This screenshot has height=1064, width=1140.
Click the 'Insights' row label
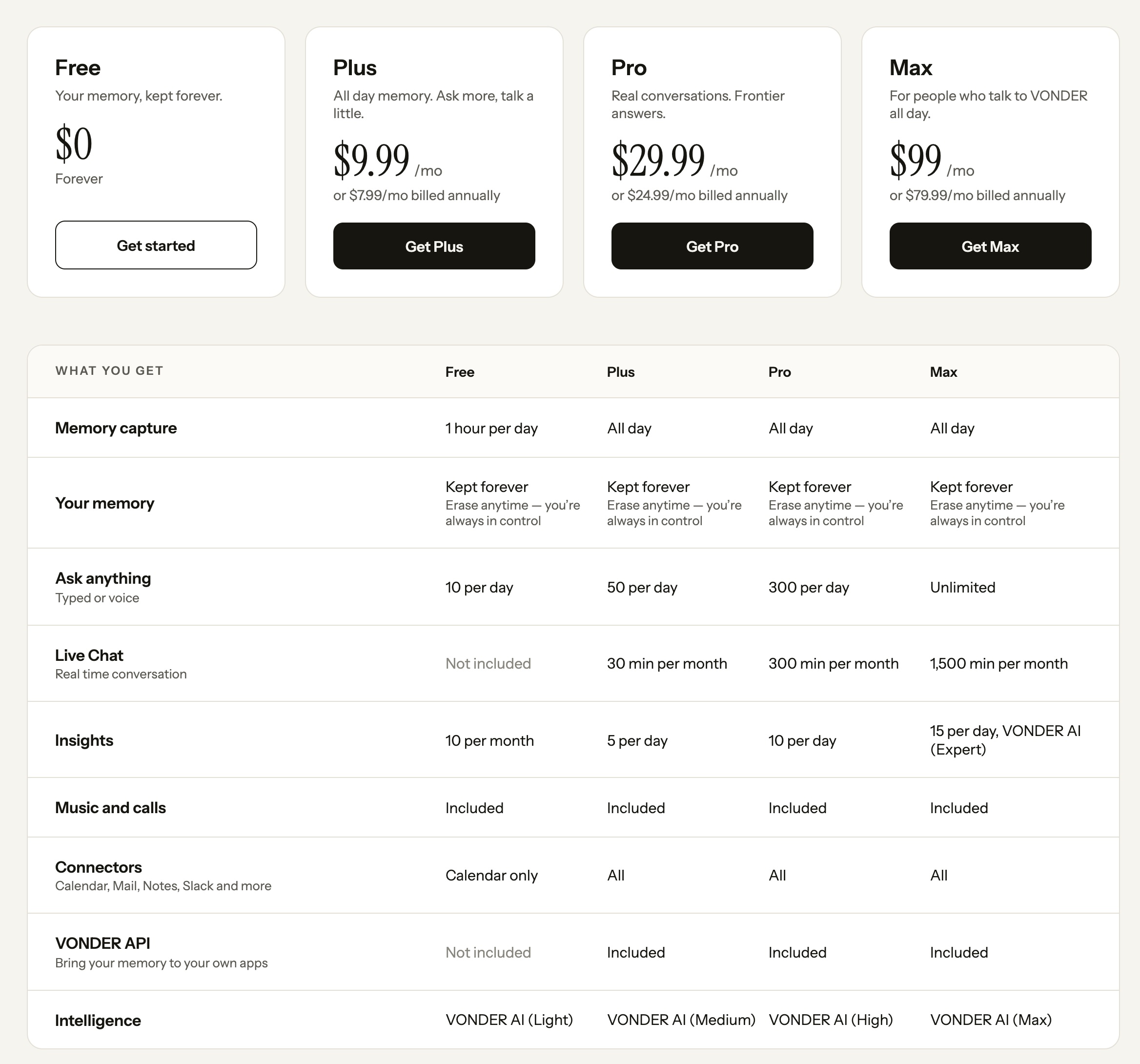(x=84, y=740)
